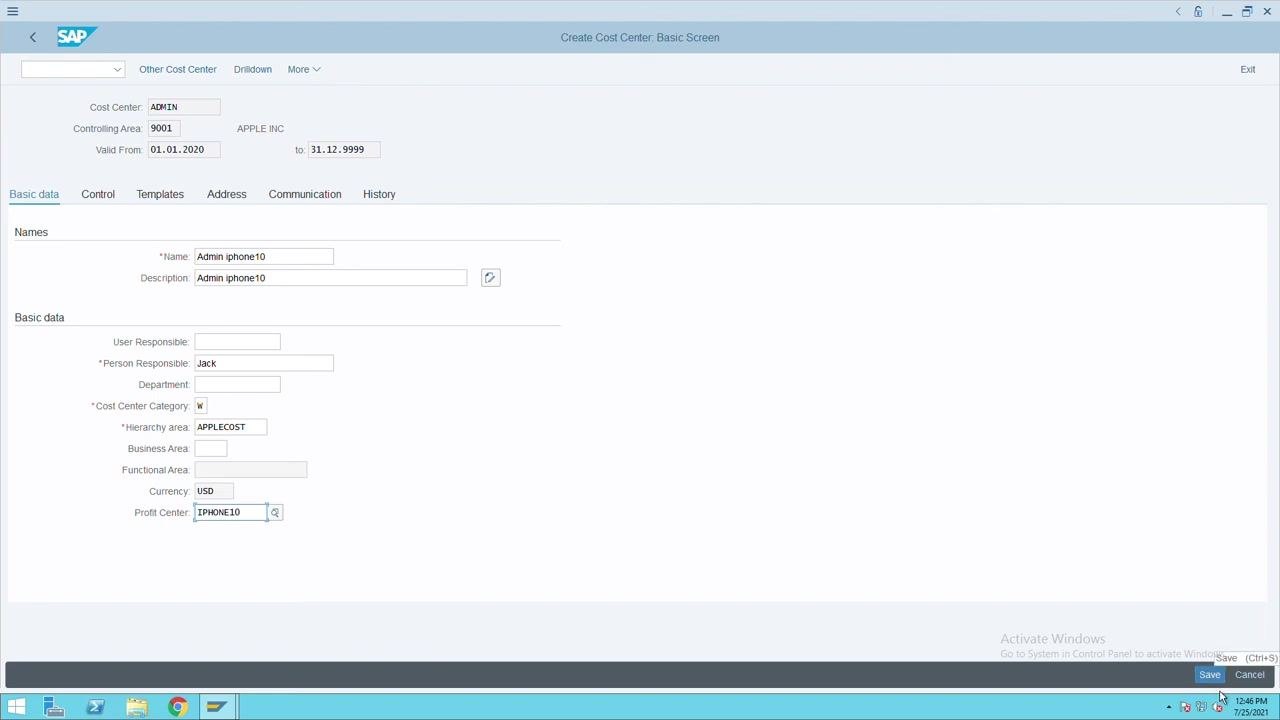Focus the Business Area field

[x=210, y=449]
